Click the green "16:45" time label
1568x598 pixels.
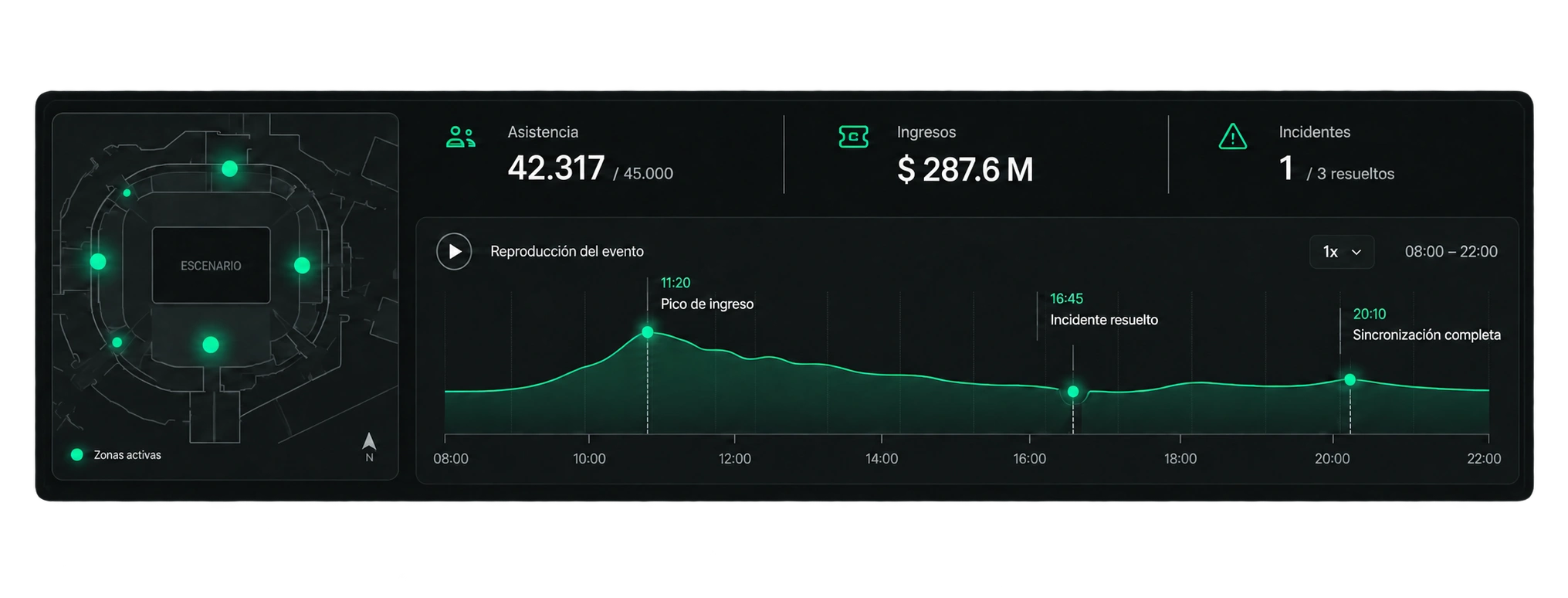(x=1066, y=298)
